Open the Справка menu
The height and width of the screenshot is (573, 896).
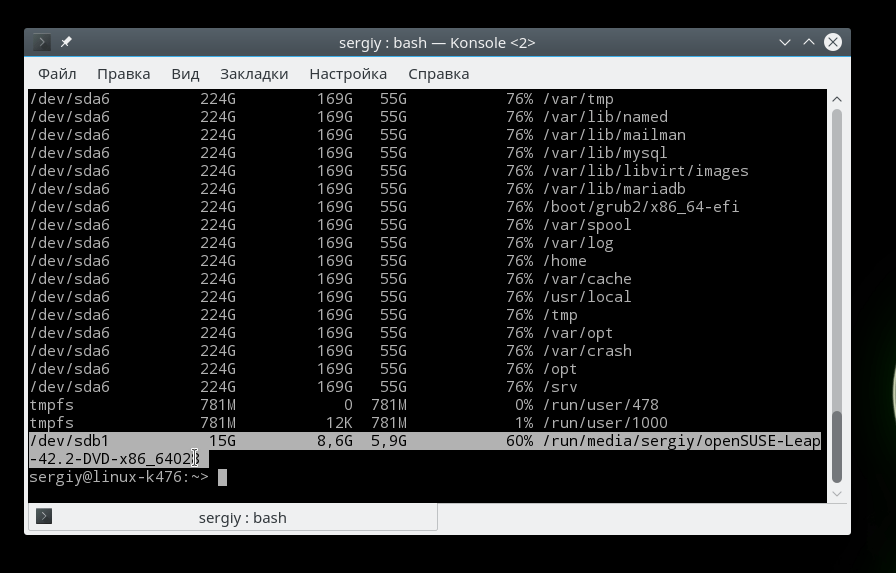(438, 74)
